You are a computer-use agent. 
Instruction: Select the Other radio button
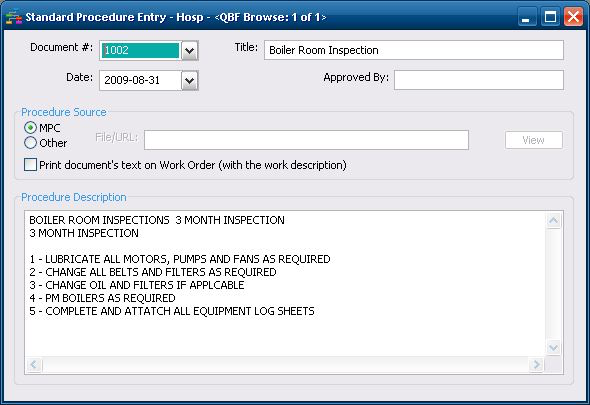(x=30, y=143)
